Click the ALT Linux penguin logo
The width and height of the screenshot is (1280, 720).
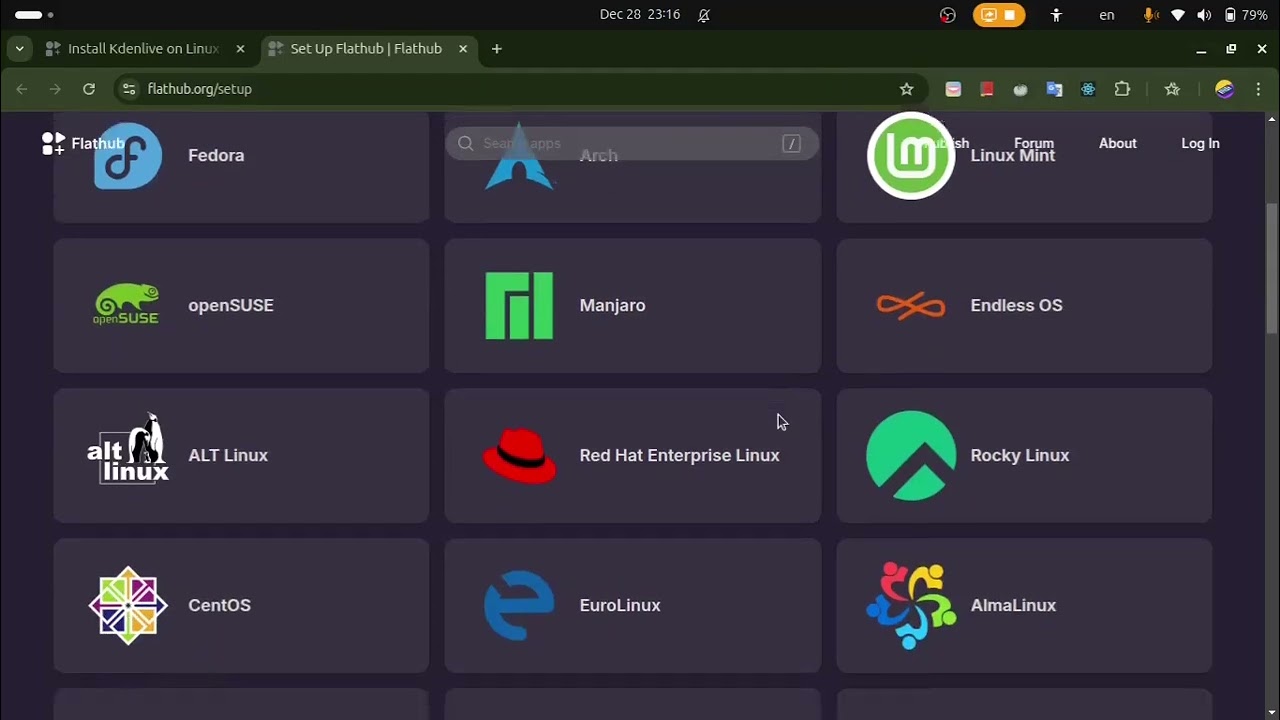[x=128, y=448]
